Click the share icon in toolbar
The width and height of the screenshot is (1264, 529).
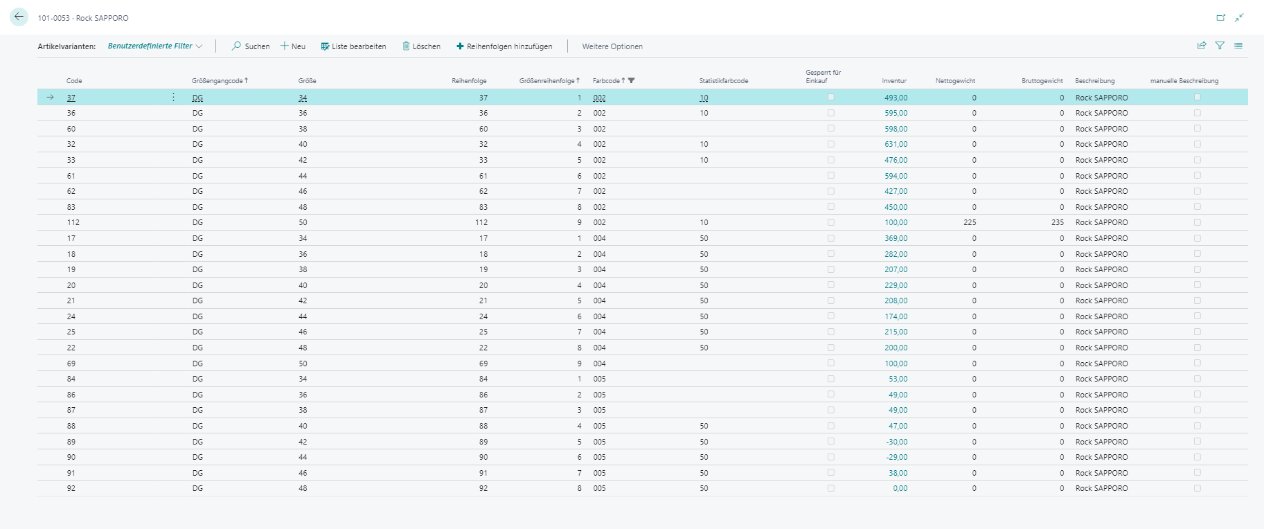[x=1201, y=46]
